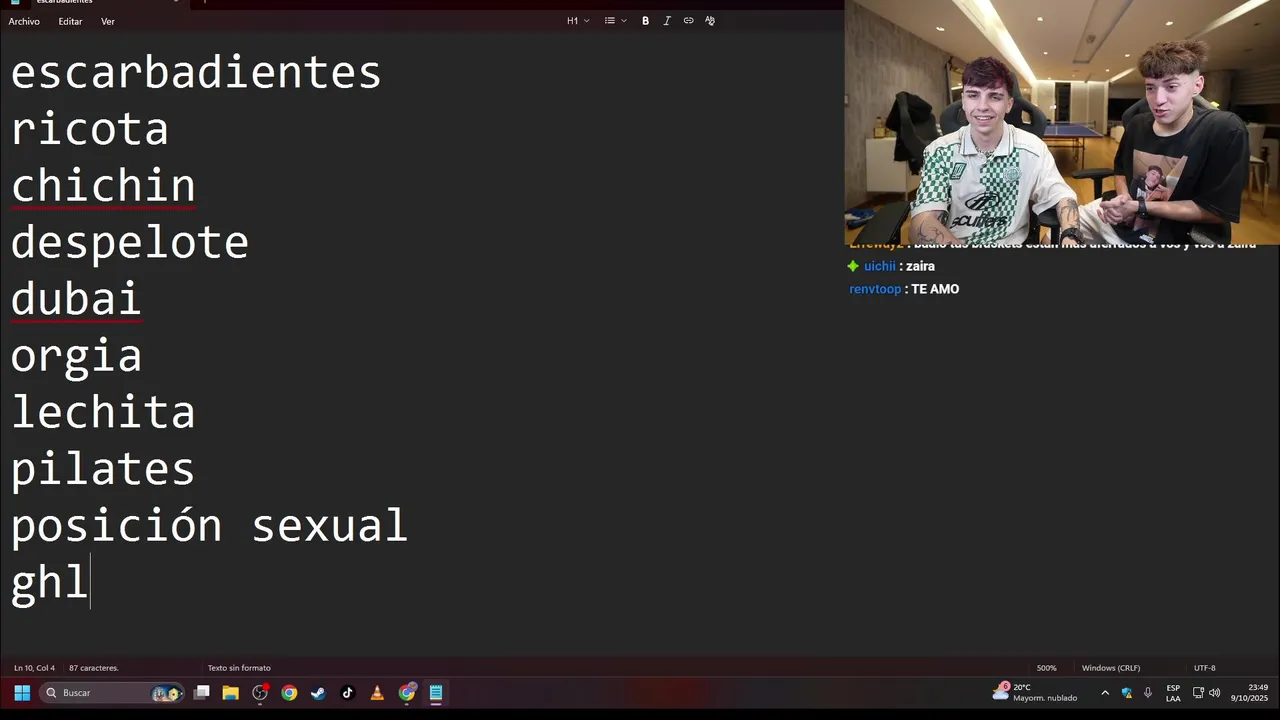Viewport: 1280px width, 720px height.
Task: Toggle italic formatting in Notepad
Action: click(x=667, y=21)
